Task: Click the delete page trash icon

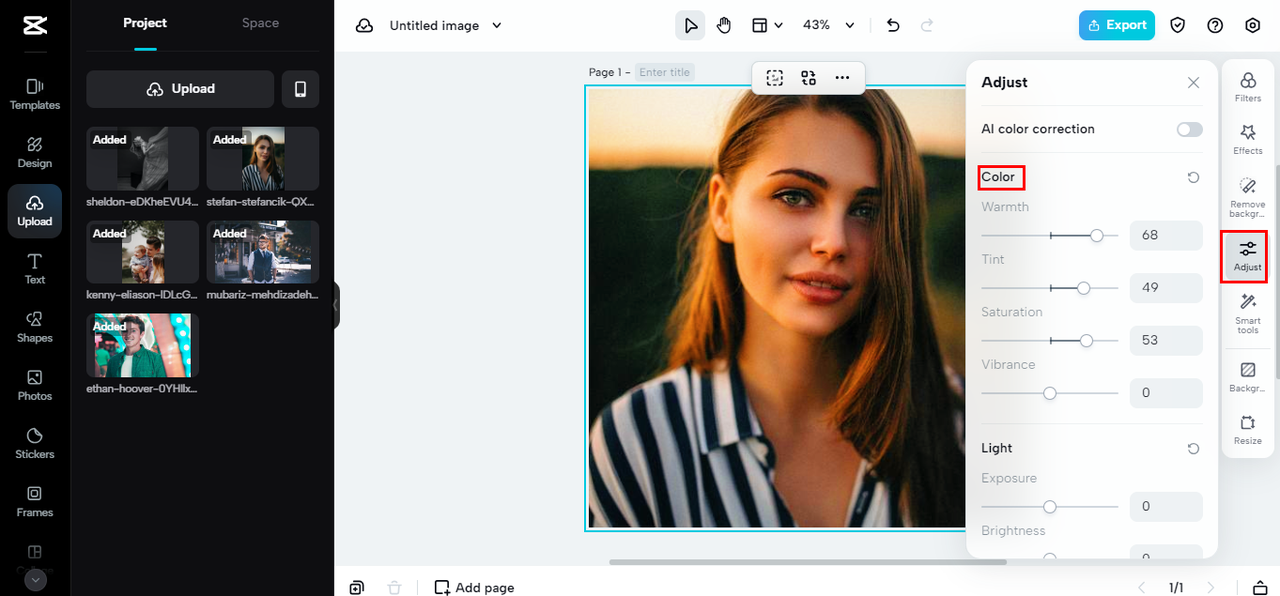Action: click(395, 588)
